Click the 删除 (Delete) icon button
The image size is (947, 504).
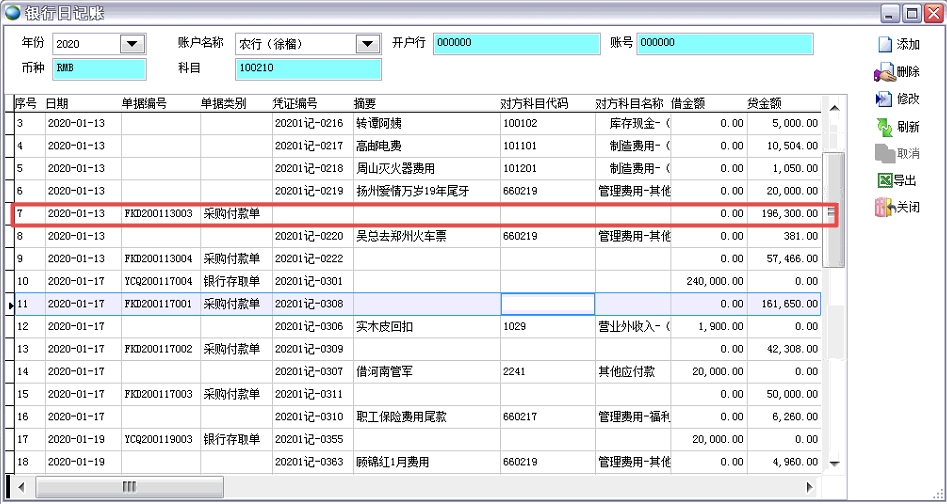884,72
